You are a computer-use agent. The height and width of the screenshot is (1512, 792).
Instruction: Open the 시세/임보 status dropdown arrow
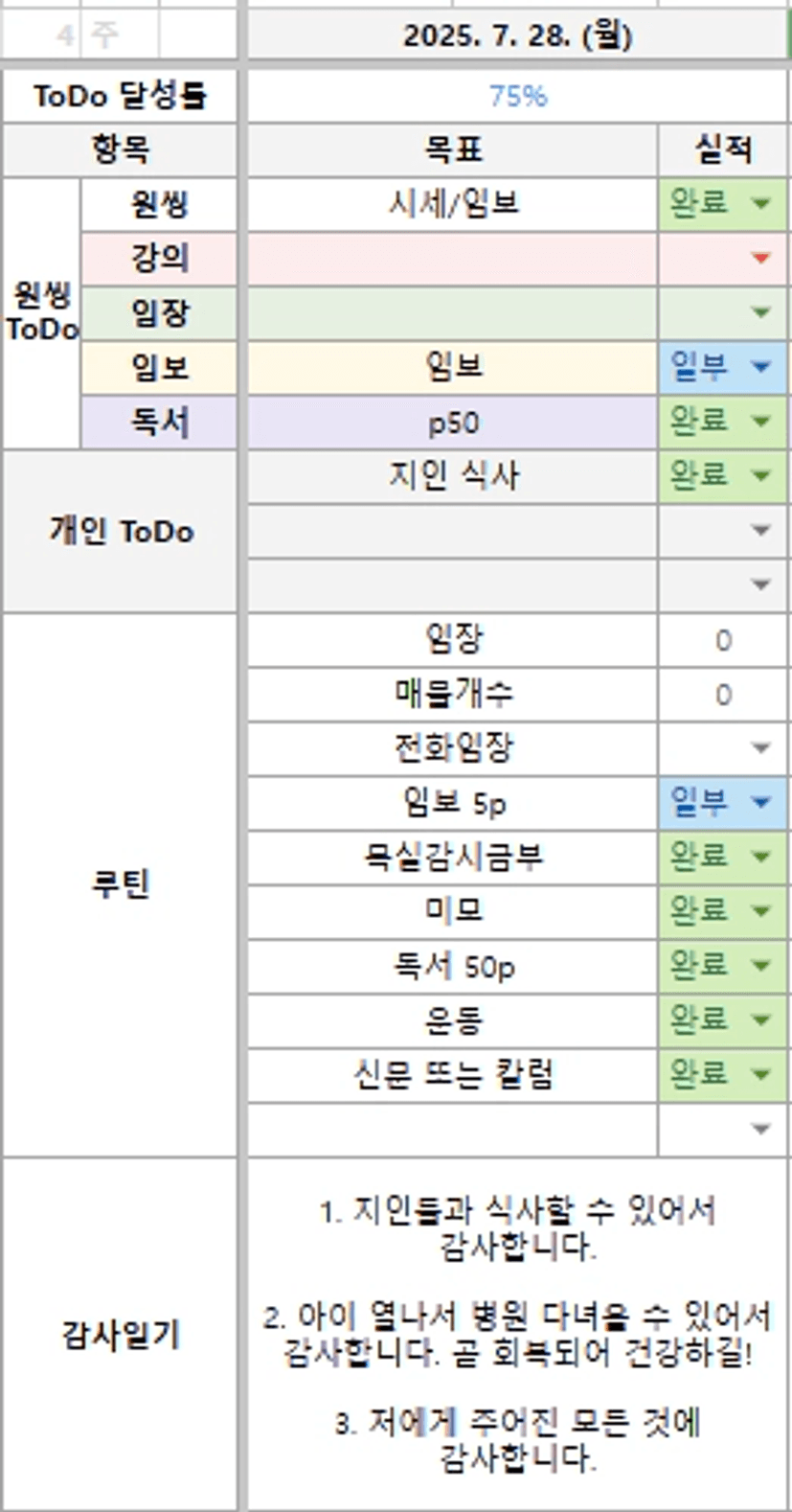761,203
